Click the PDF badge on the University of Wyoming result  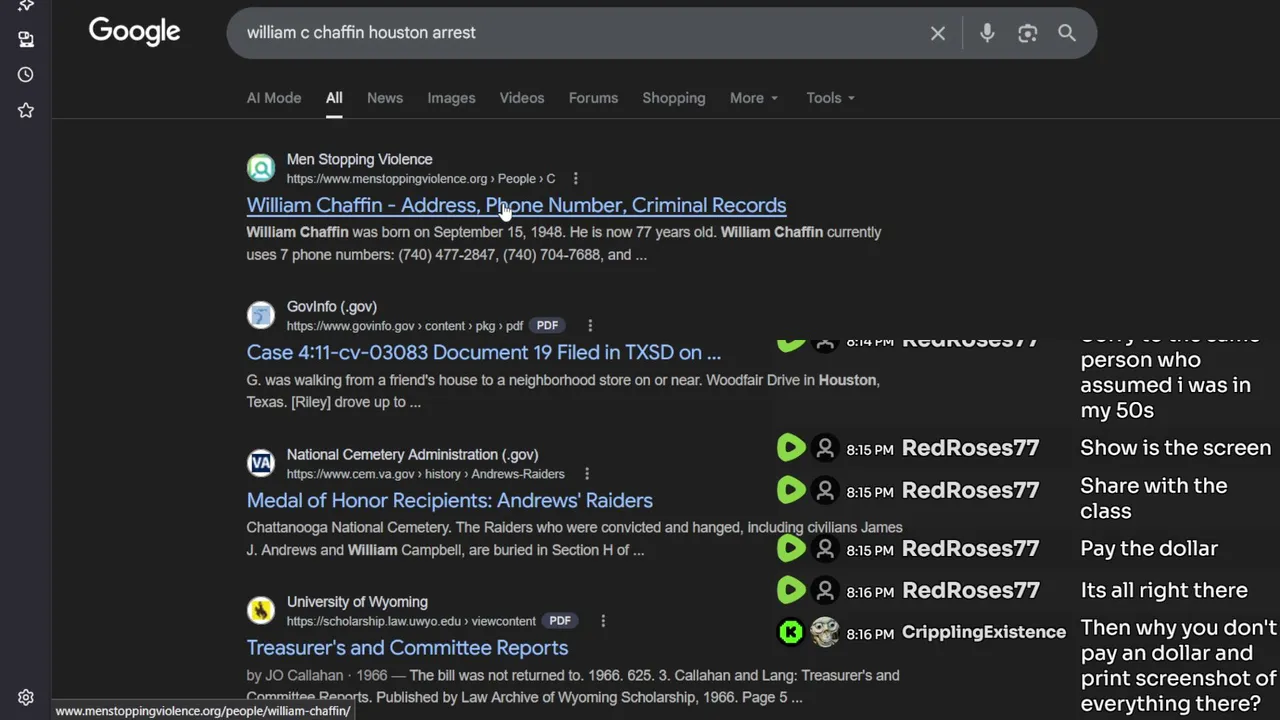560,621
